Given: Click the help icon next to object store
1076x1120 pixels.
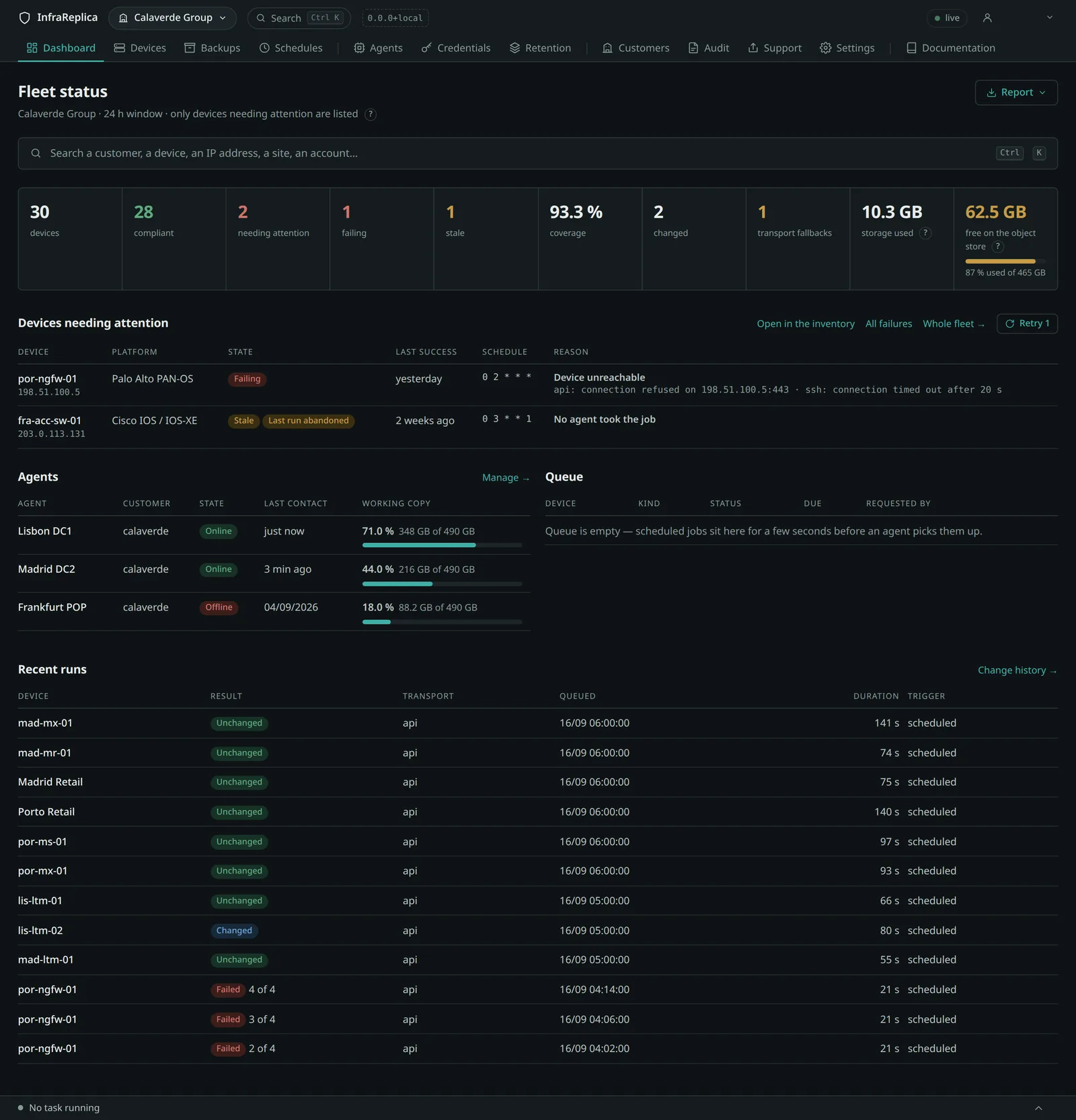Looking at the screenshot, I should pyautogui.click(x=998, y=247).
